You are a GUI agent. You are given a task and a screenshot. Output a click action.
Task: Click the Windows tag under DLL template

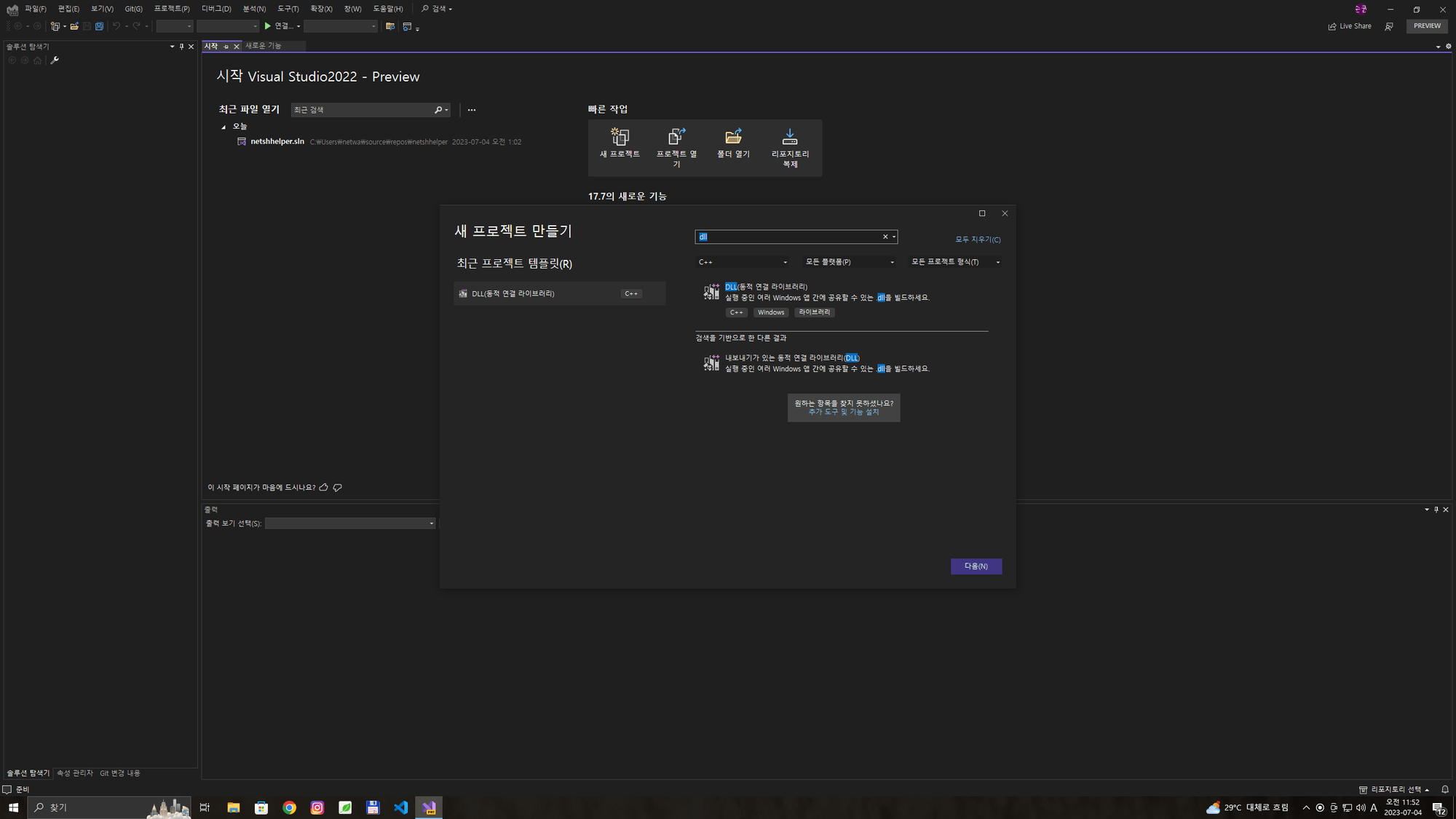pos(771,312)
